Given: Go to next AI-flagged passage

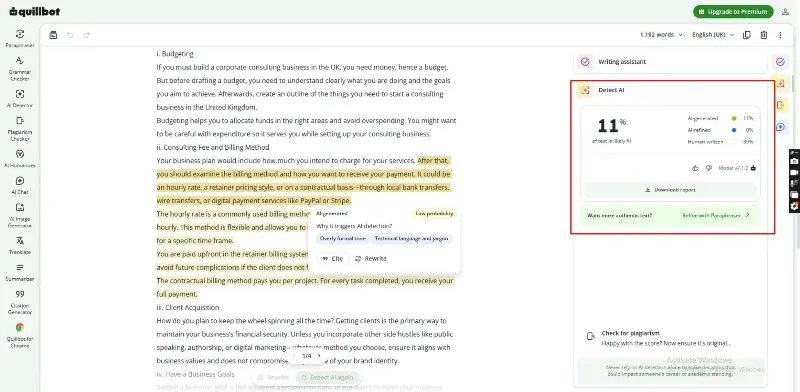Looking at the screenshot, I should 319,356.
